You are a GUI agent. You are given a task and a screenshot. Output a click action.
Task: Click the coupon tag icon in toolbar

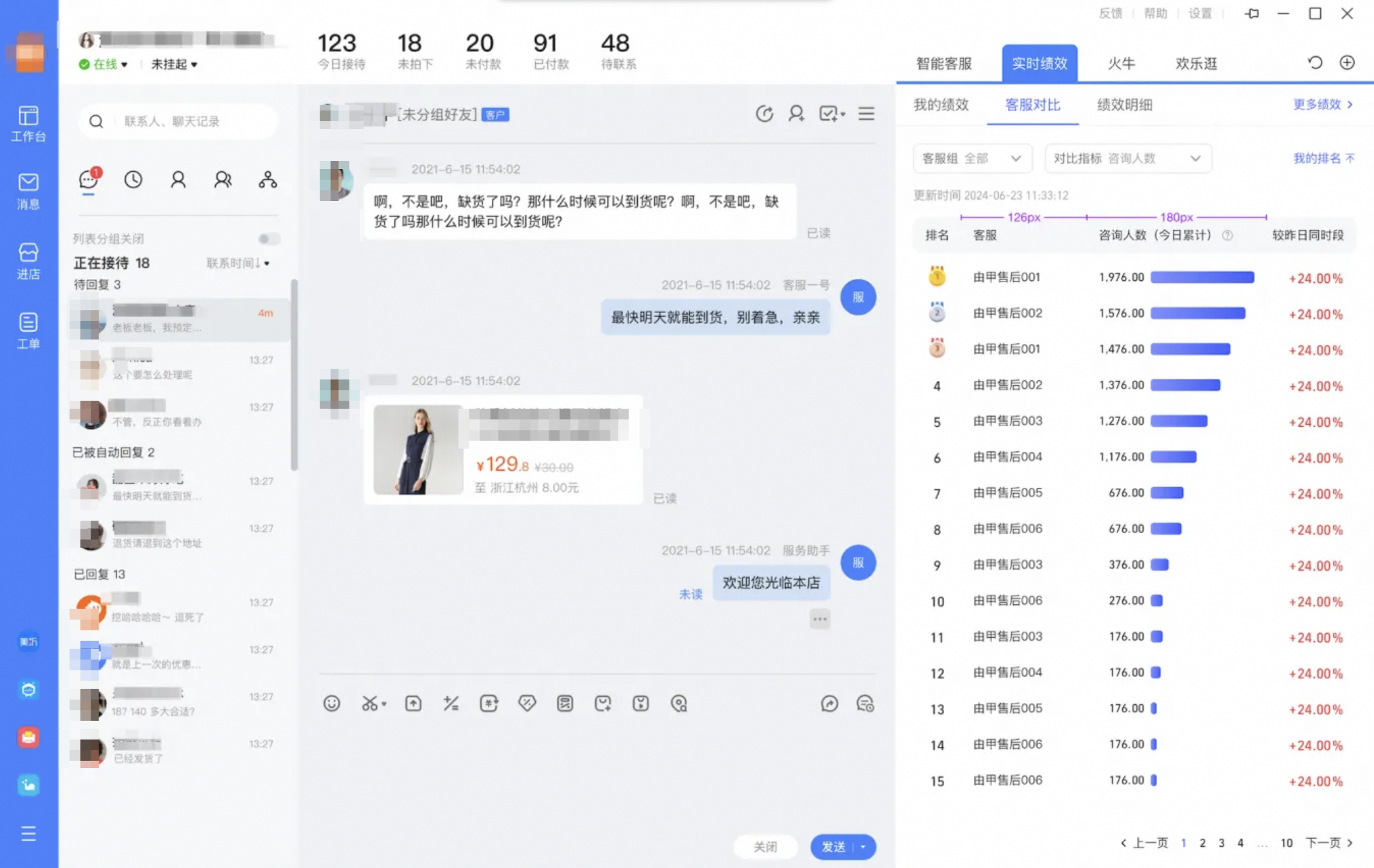click(x=527, y=704)
